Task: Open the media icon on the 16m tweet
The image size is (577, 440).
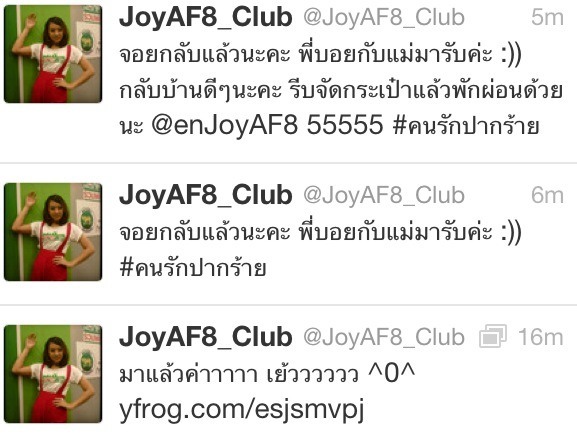Action: 493,336
